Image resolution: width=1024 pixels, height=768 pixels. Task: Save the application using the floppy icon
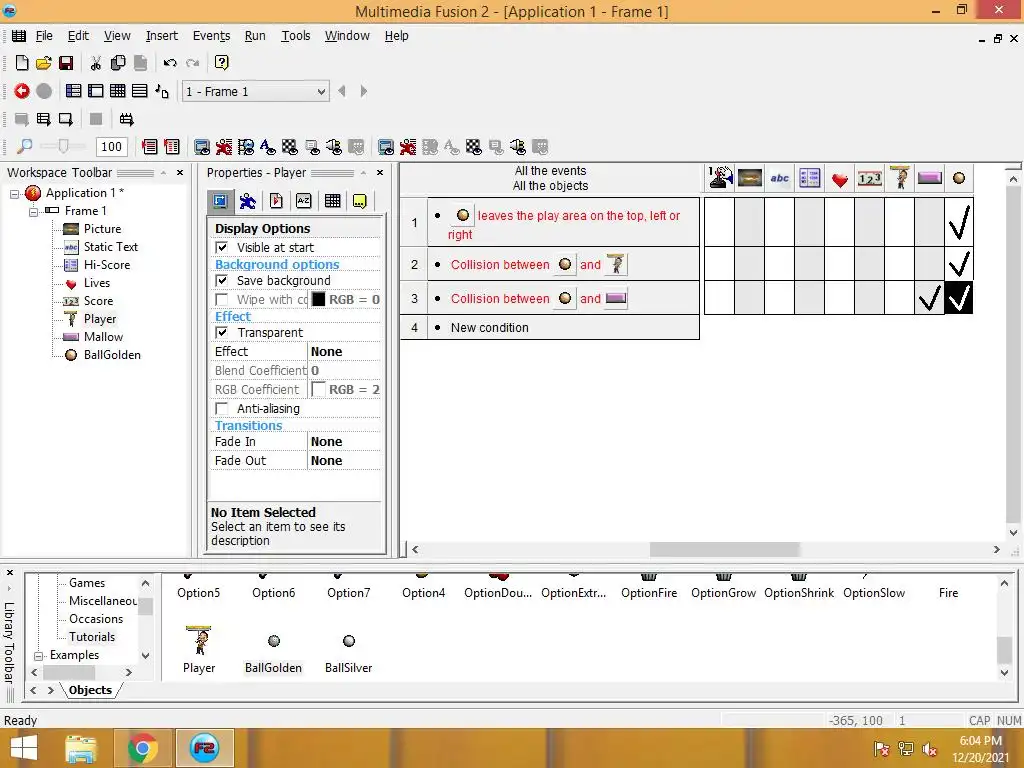click(66, 63)
